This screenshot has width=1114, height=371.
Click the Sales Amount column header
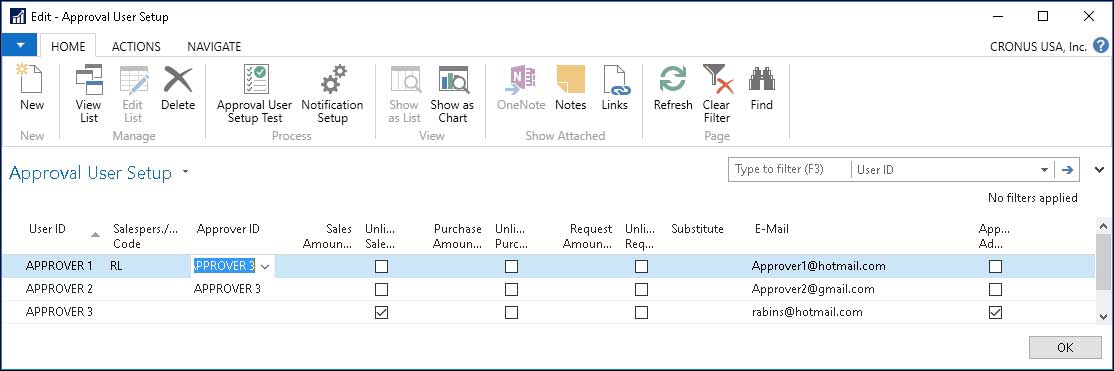[x=327, y=236]
